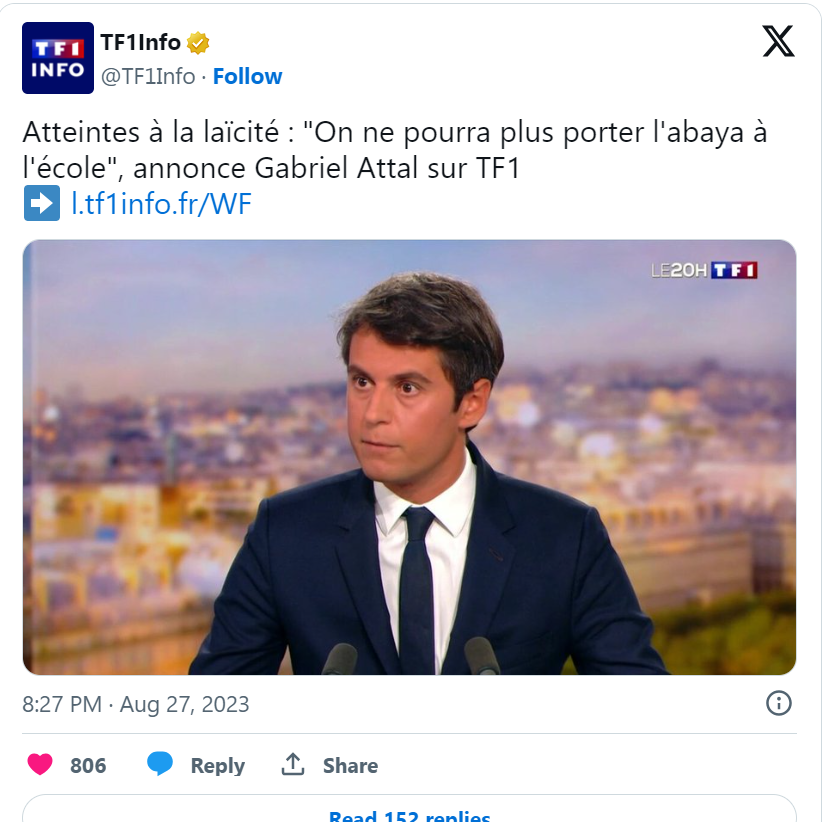
Task: Open the tweet info circle icon
Action: [778, 703]
